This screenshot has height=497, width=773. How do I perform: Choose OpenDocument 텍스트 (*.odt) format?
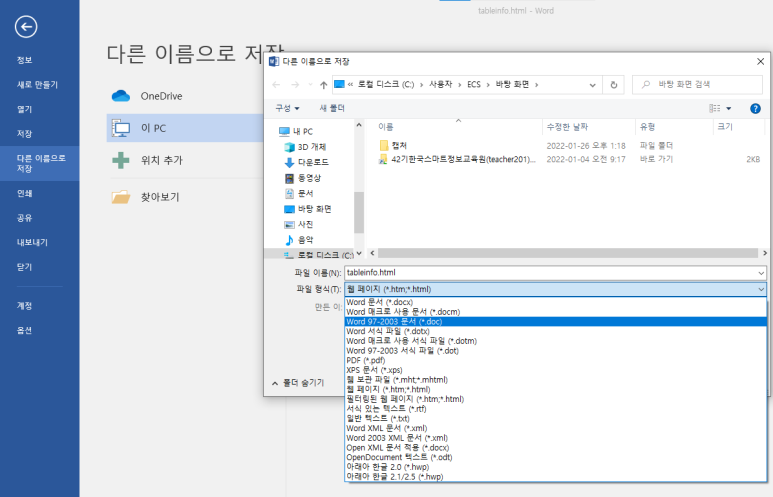pyautogui.click(x=556, y=458)
